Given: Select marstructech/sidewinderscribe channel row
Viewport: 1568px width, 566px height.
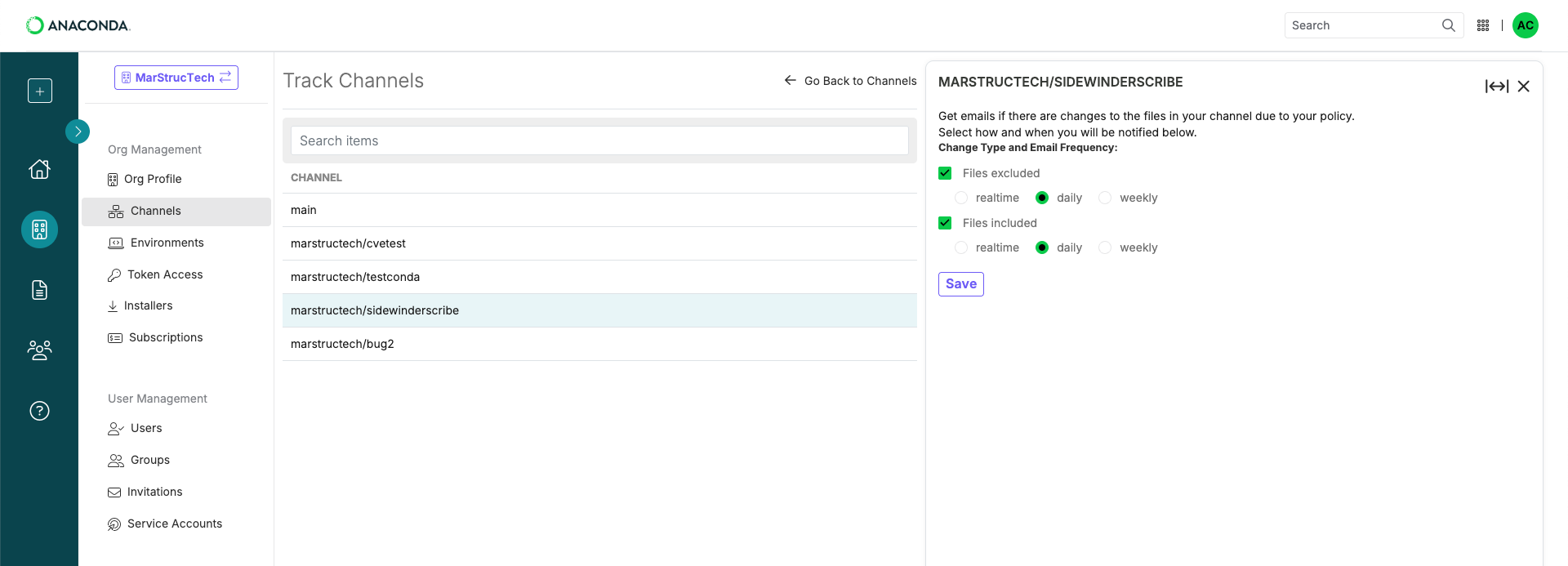Looking at the screenshot, I should click(599, 310).
